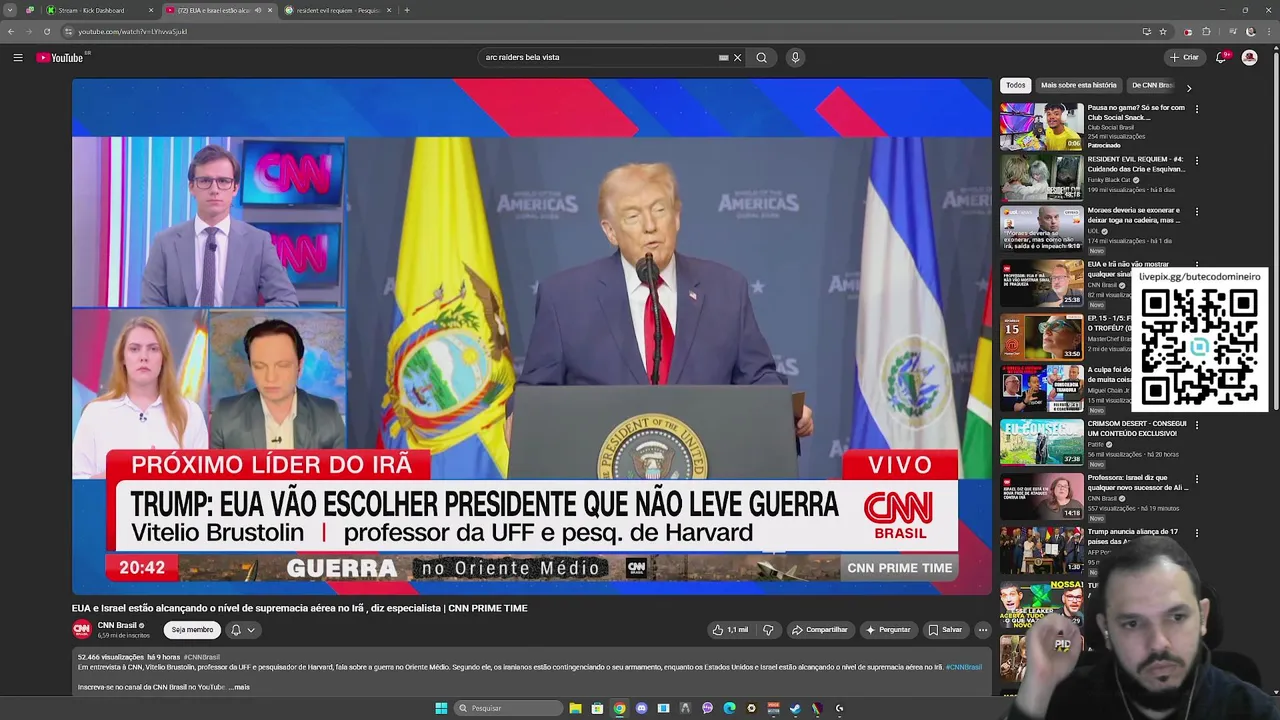The width and height of the screenshot is (1280, 720).
Task: Open Windows Start menu
Action: [441, 708]
